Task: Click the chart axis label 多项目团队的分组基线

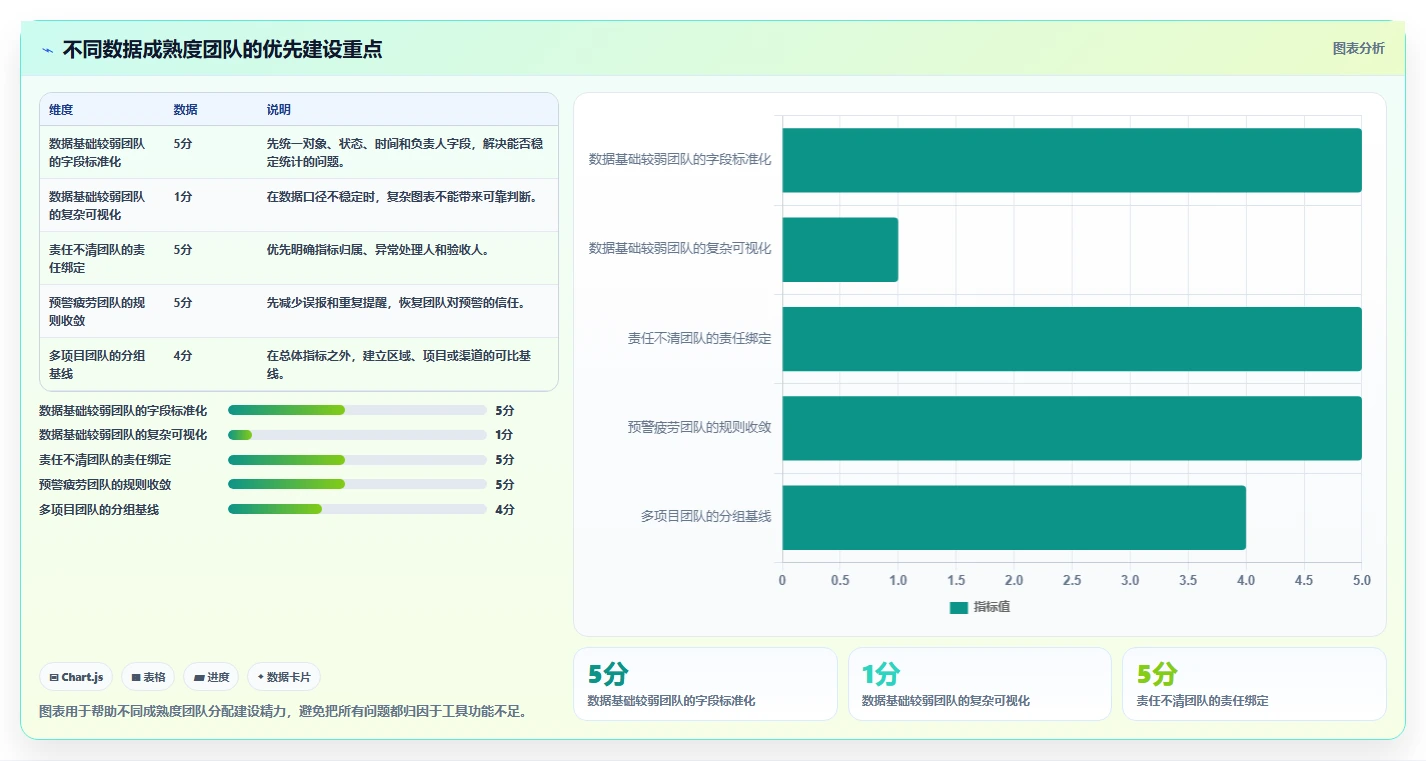Action: (706, 517)
